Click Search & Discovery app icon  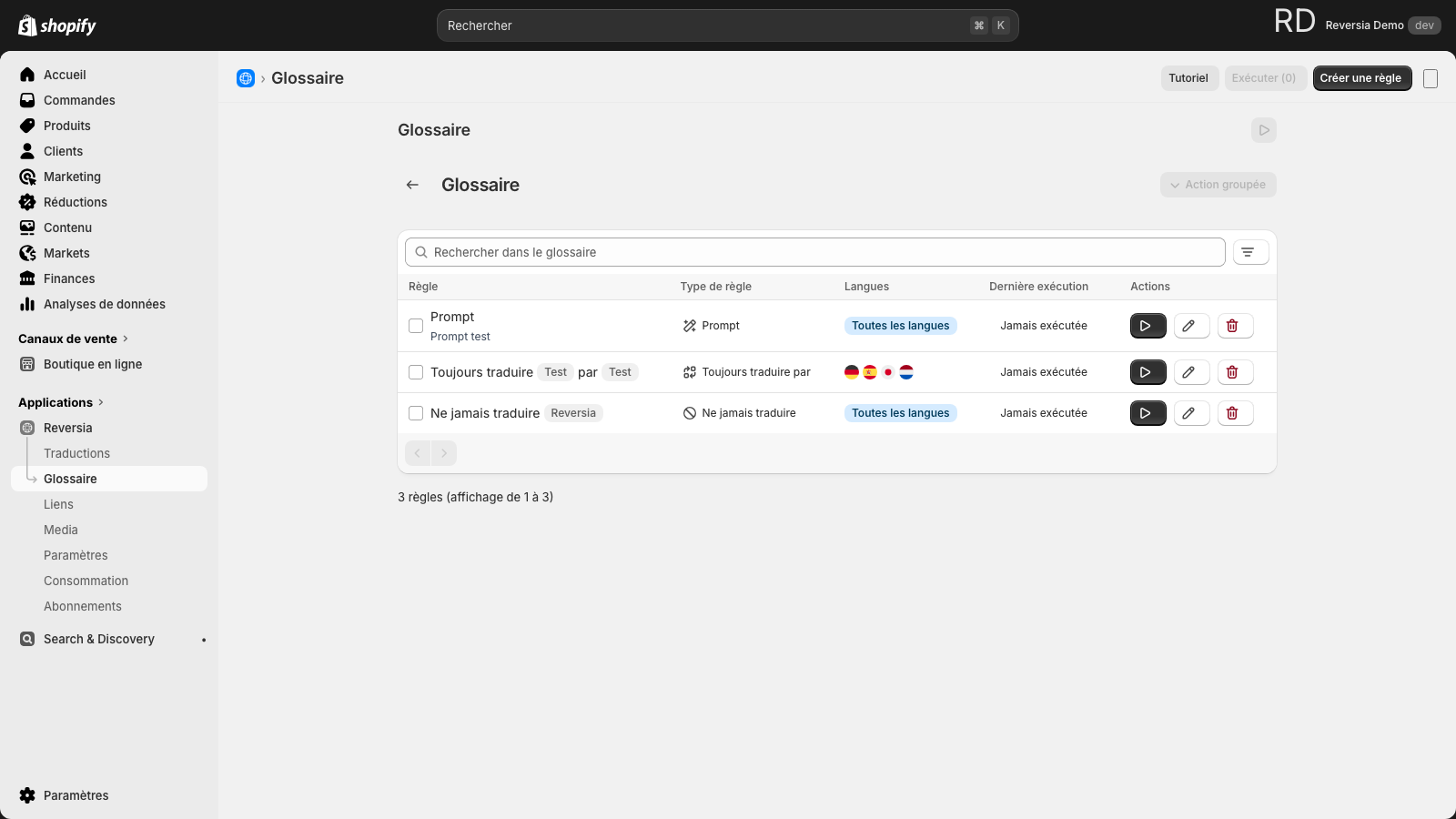(x=27, y=639)
